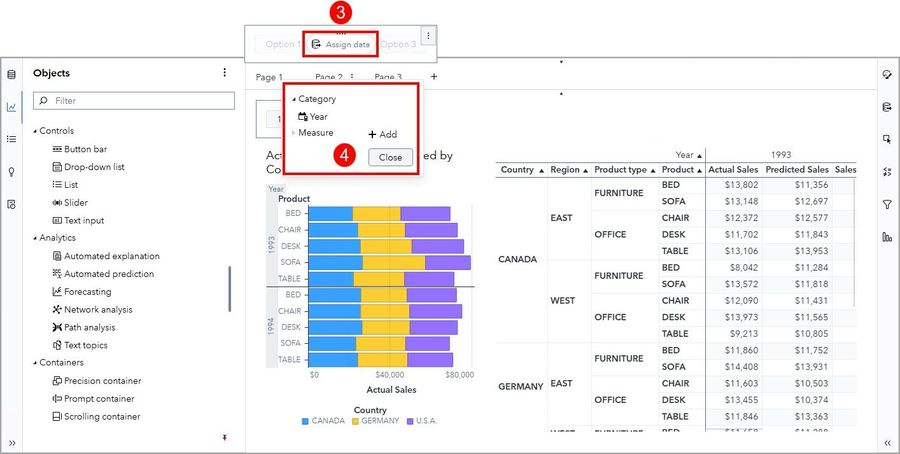900x454 pixels.
Task: Select the Text input object
Action: 78,220
